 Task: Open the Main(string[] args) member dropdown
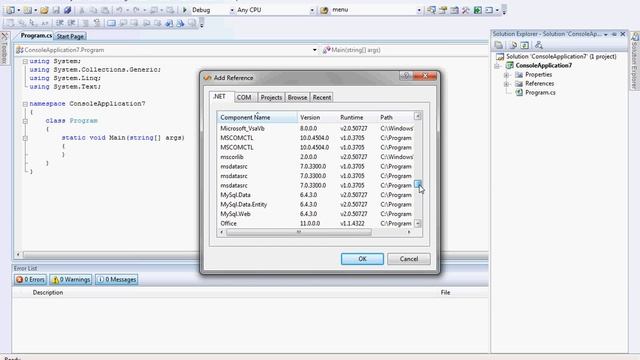pos(405,50)
